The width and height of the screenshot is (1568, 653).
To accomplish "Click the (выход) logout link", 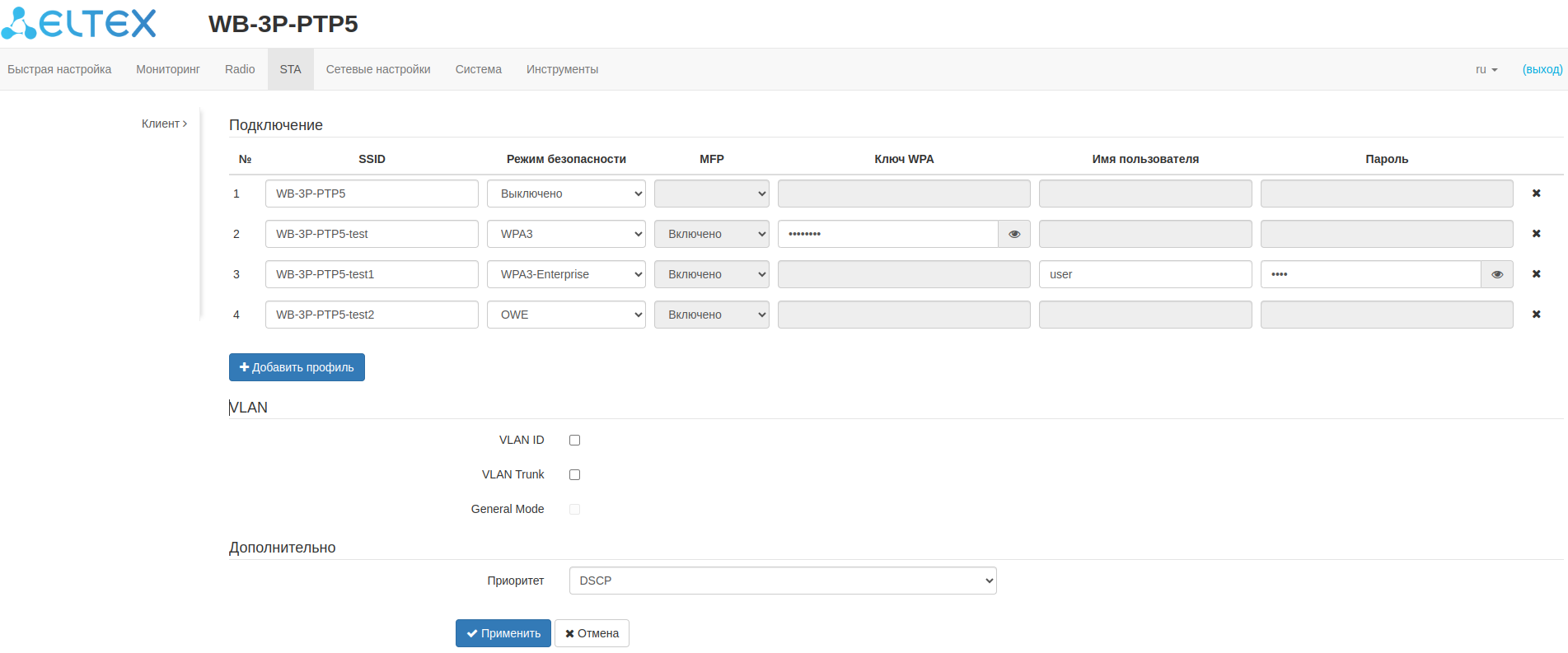I will point(1542,70).
